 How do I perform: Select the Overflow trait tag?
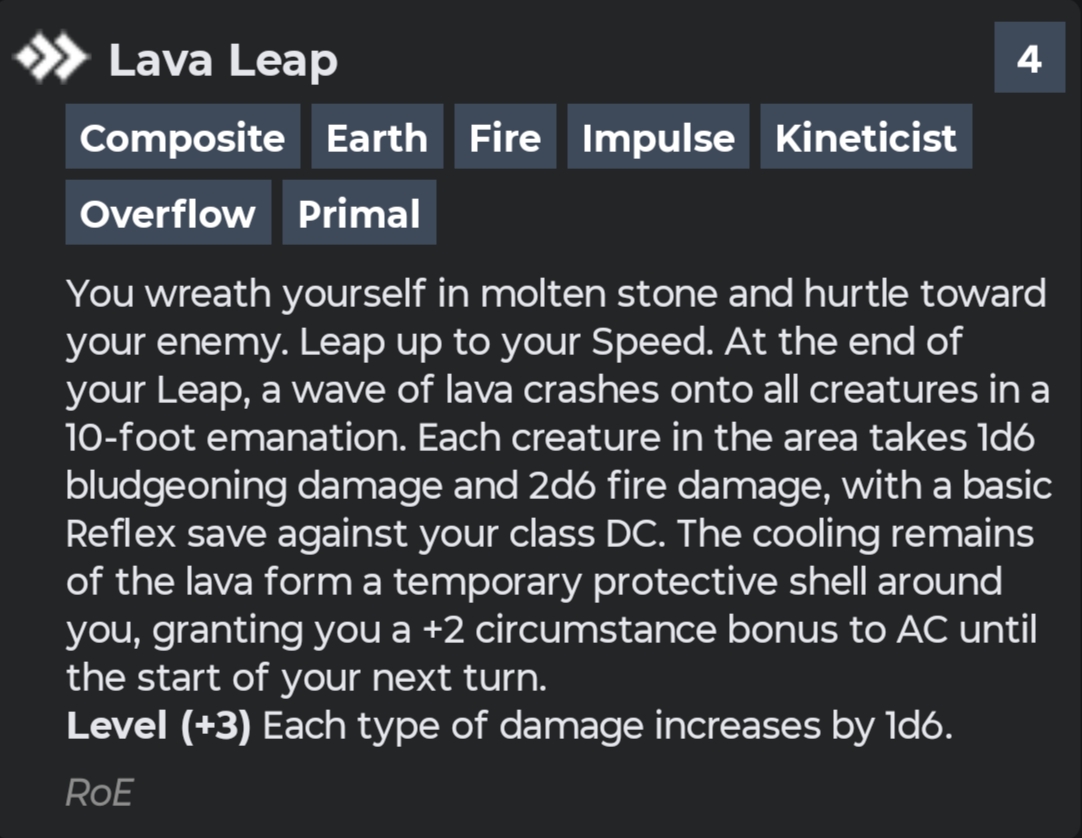(168, 213)
